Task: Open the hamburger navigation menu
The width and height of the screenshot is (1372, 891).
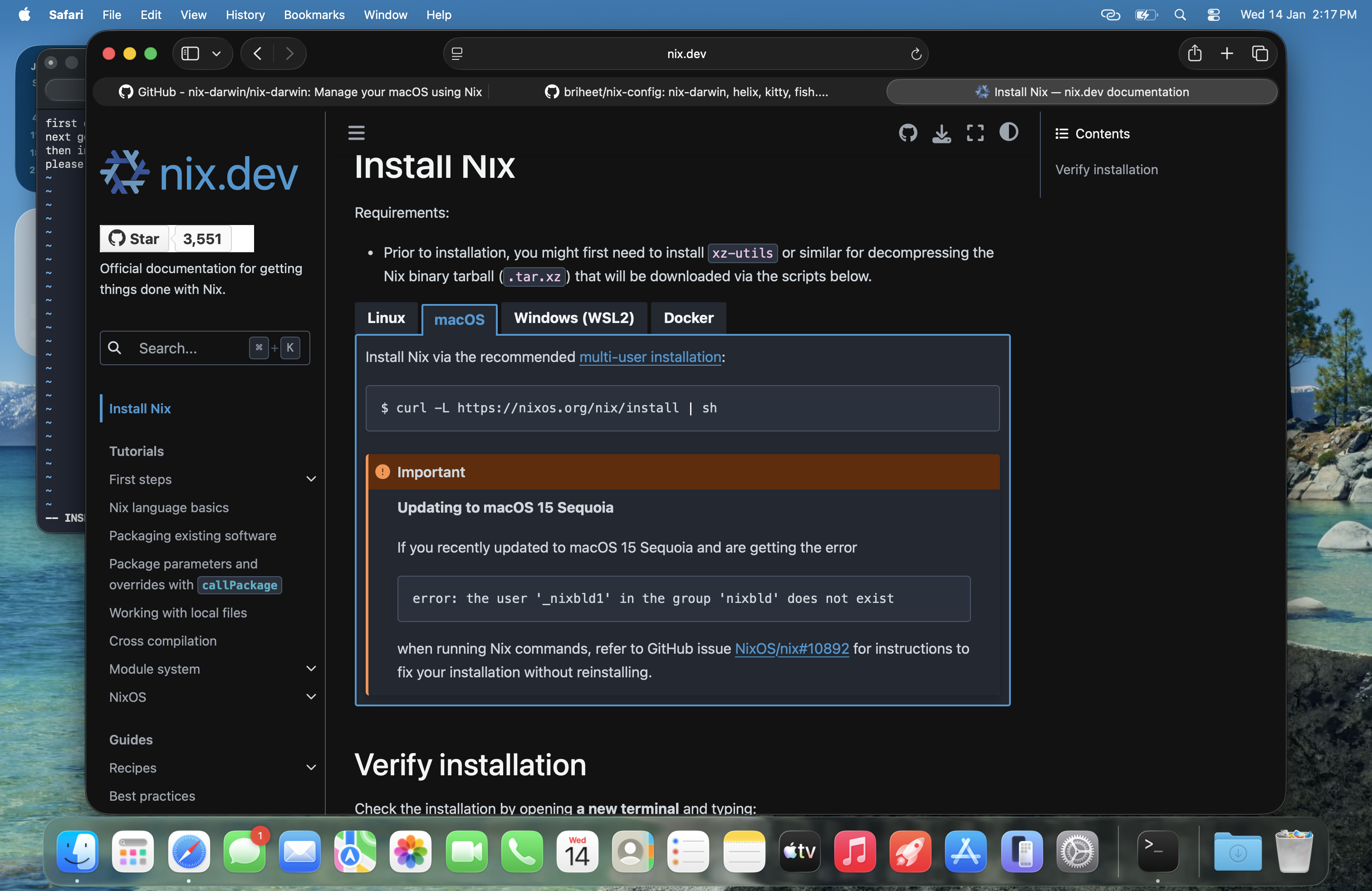Action: coord(356,132)
